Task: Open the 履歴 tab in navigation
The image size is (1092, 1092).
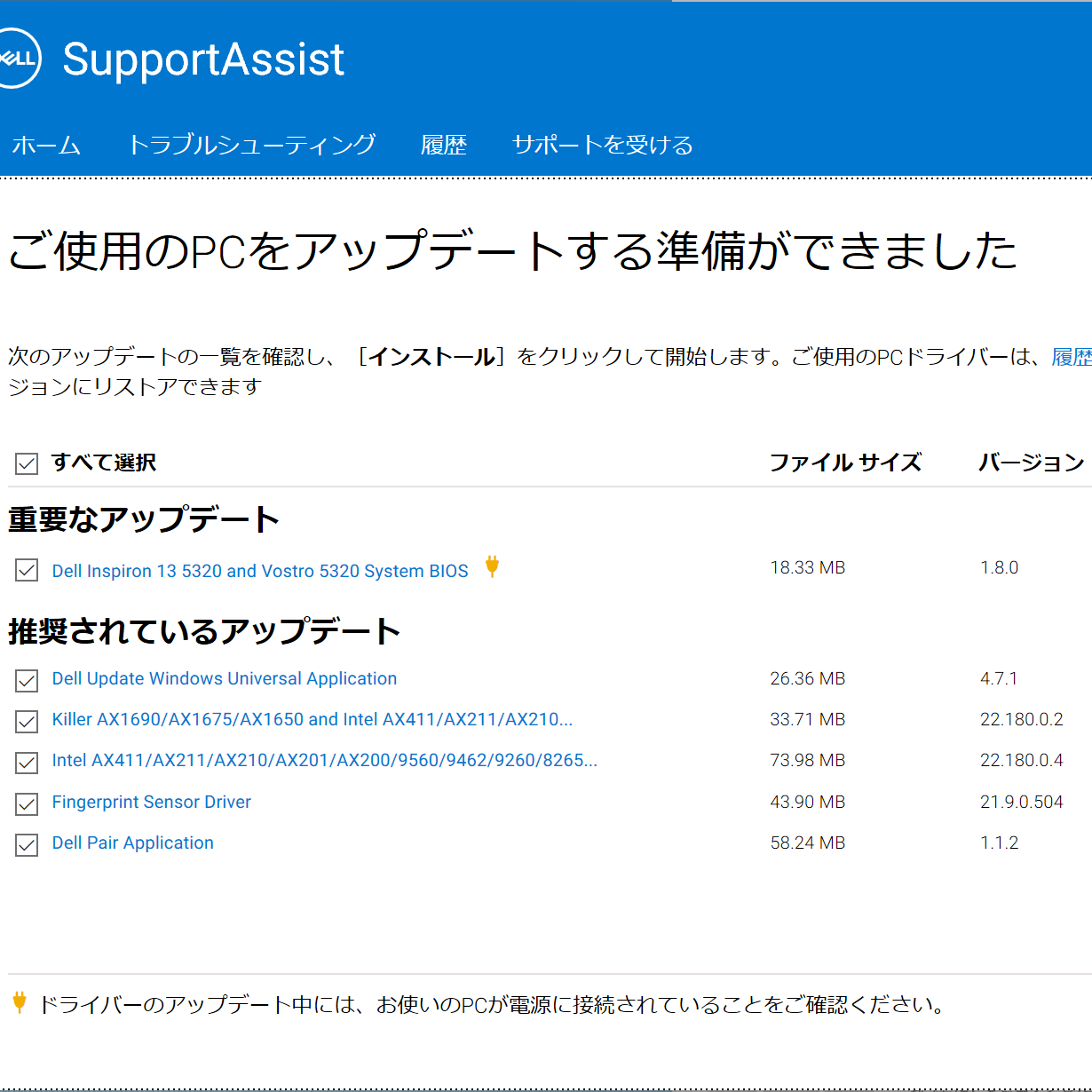Action: [444, 145]
